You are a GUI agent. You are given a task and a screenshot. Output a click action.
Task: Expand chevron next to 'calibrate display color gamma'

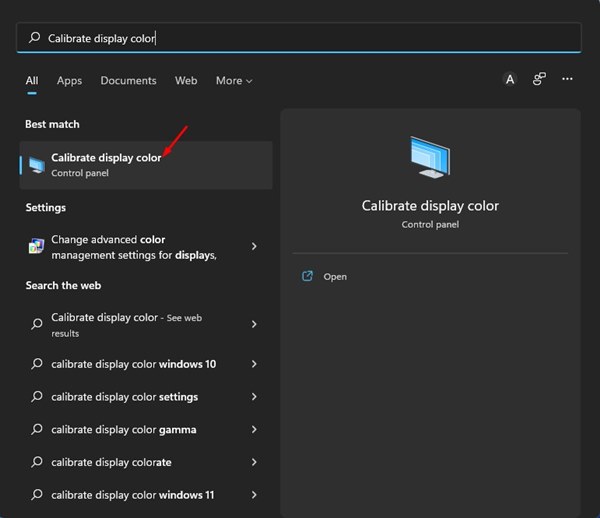254,430
